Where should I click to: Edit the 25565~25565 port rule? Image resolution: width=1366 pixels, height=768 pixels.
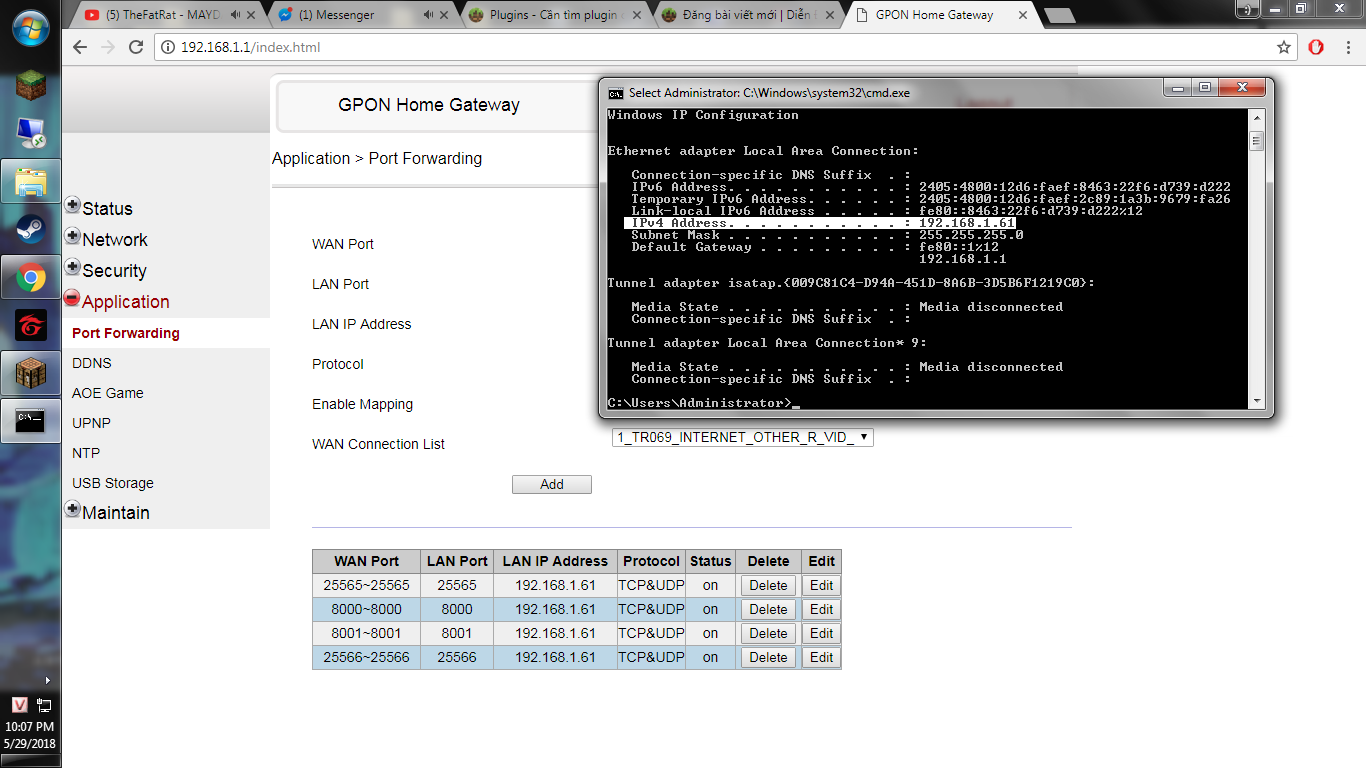click(x=821, y=585)
